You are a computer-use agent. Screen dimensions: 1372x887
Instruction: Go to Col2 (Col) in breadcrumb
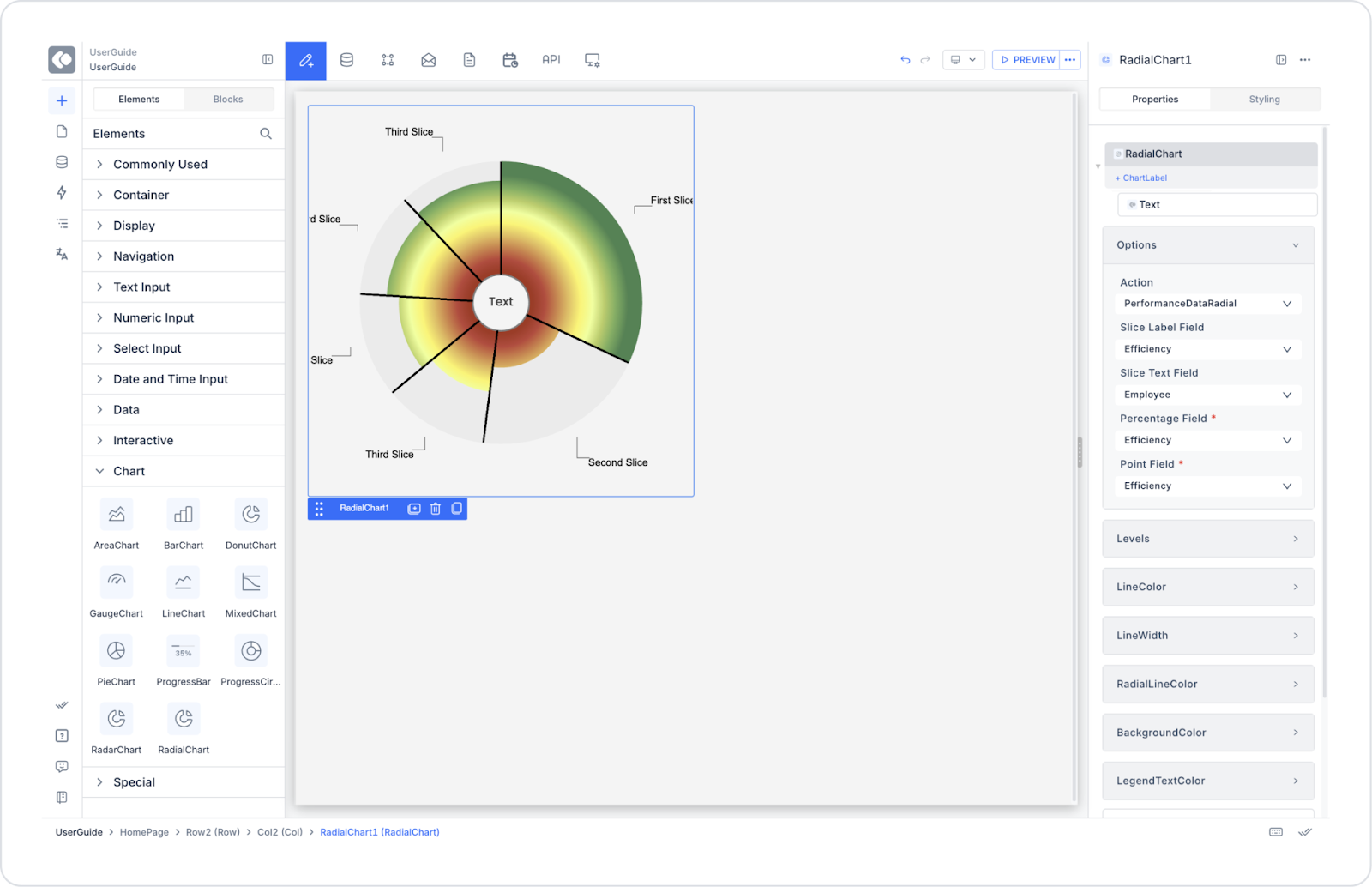tap(280, 832)
